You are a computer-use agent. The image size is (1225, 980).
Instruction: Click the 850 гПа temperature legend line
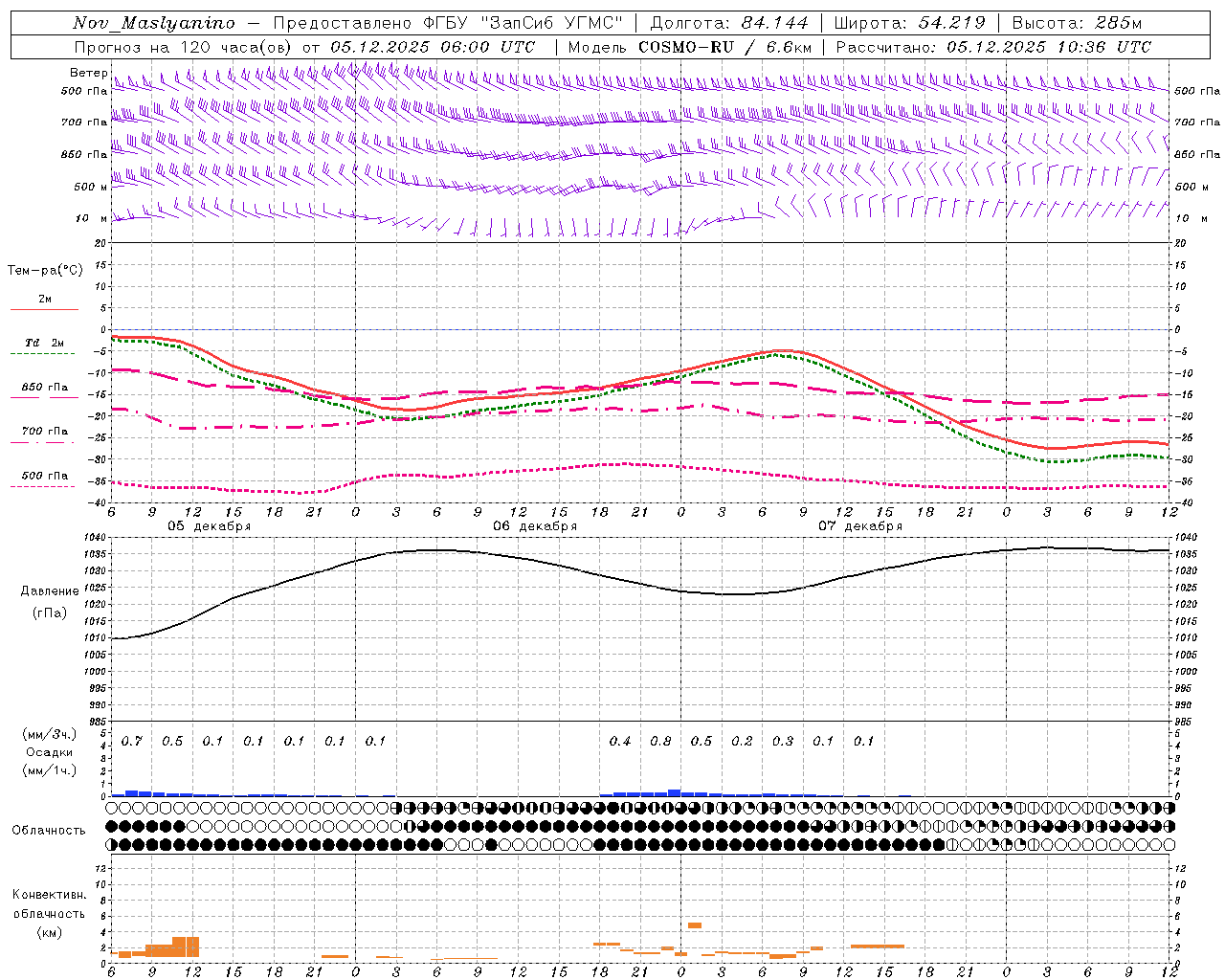[44, 396]
